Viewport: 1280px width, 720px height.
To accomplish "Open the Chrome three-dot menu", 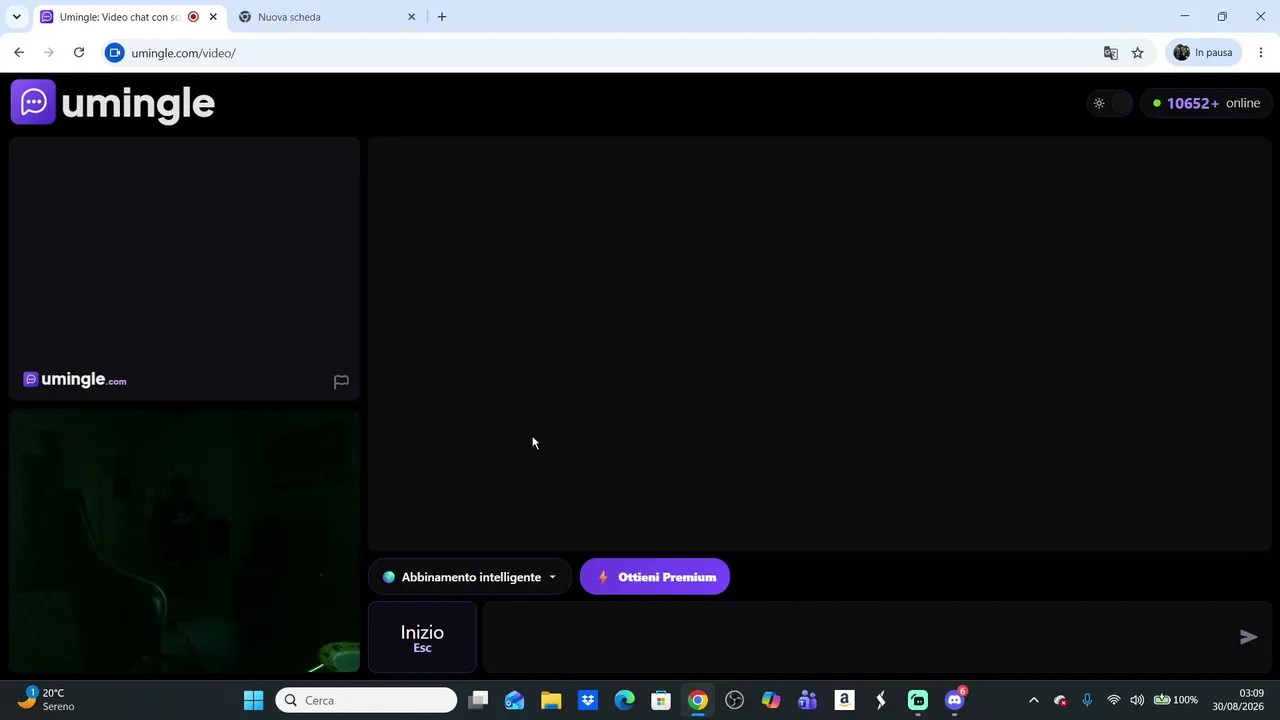I will 1261,53.
